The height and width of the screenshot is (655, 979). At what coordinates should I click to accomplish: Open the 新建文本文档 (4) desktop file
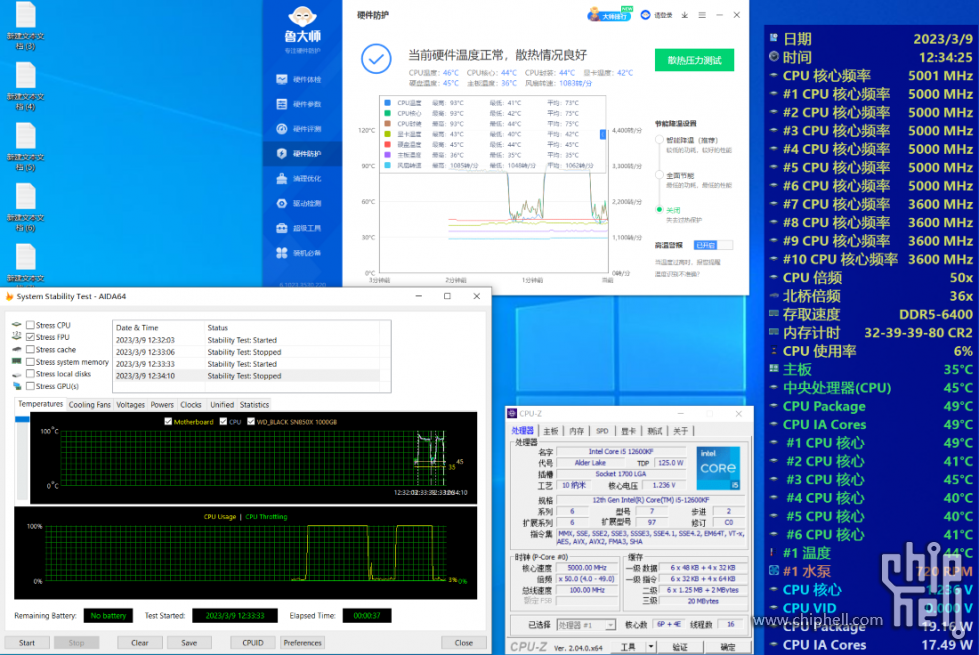(x=25, y=87)
